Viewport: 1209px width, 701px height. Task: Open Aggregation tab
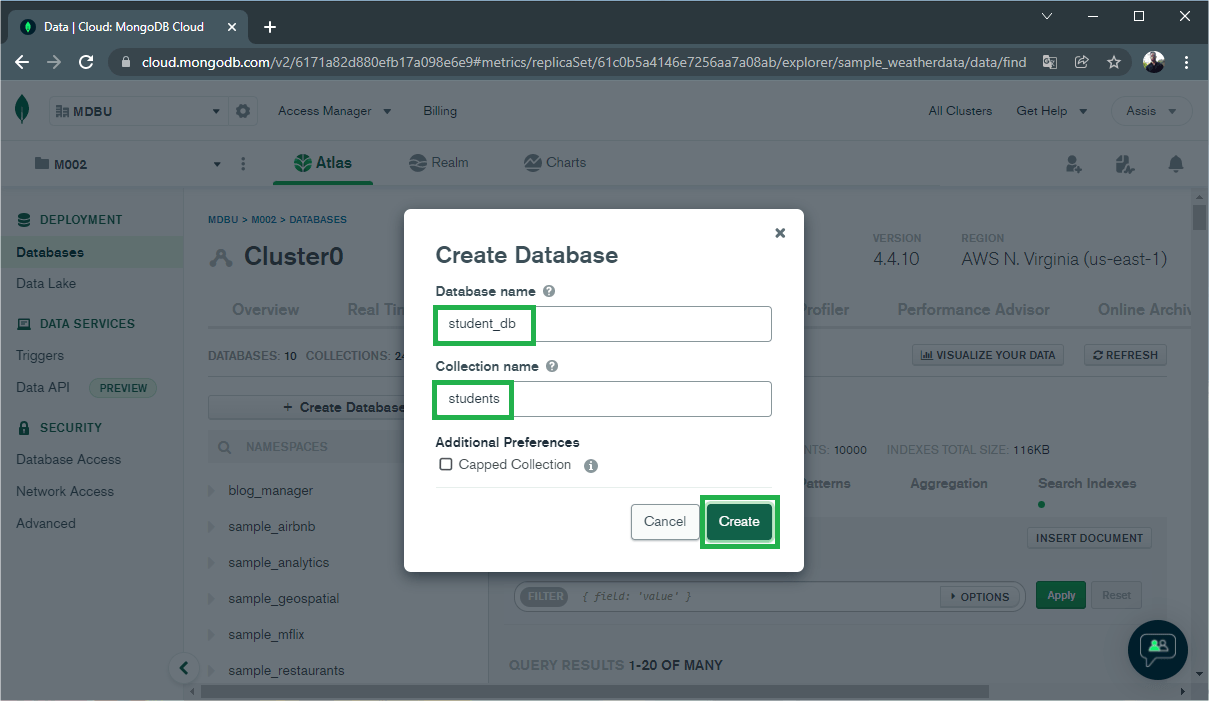949,483
